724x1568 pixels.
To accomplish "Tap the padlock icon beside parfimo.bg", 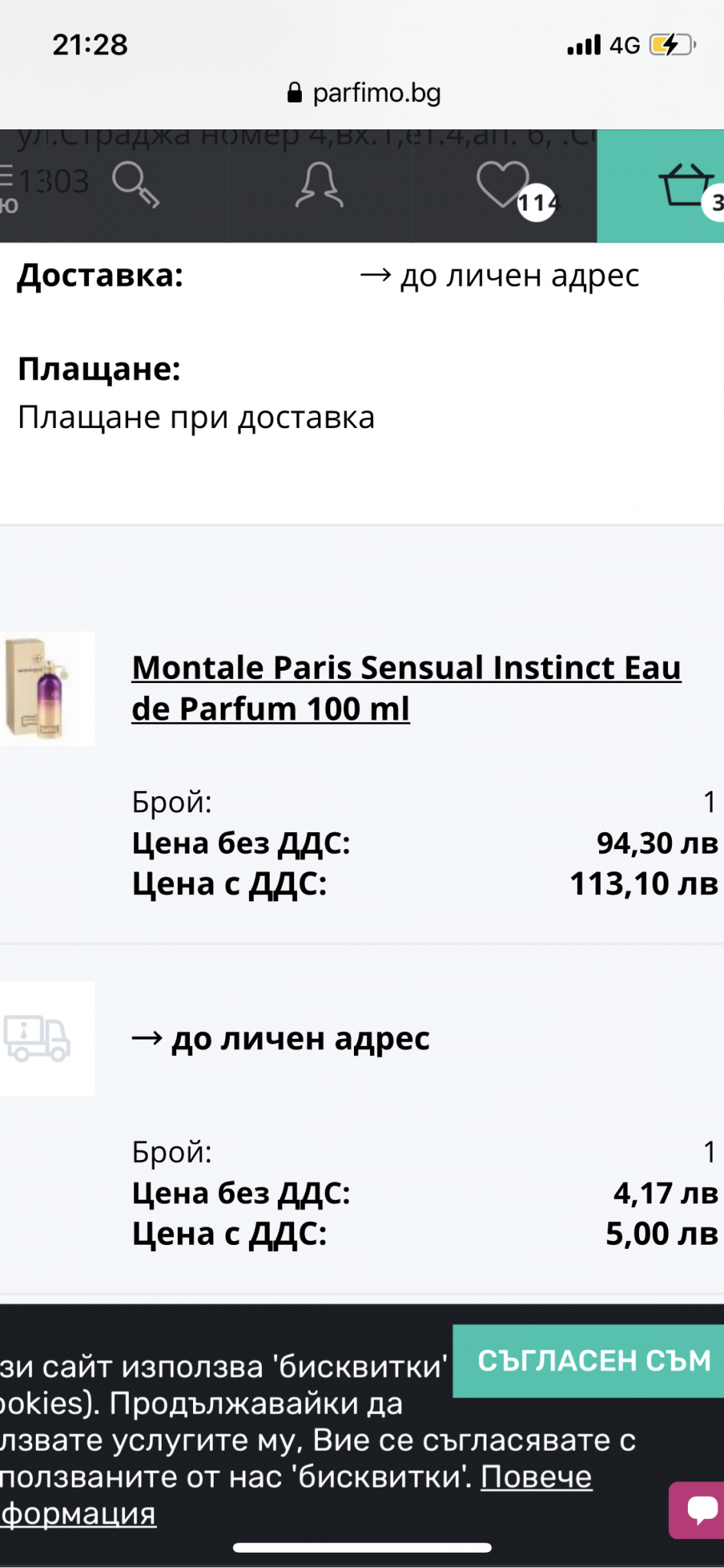I will coord(294,93).
